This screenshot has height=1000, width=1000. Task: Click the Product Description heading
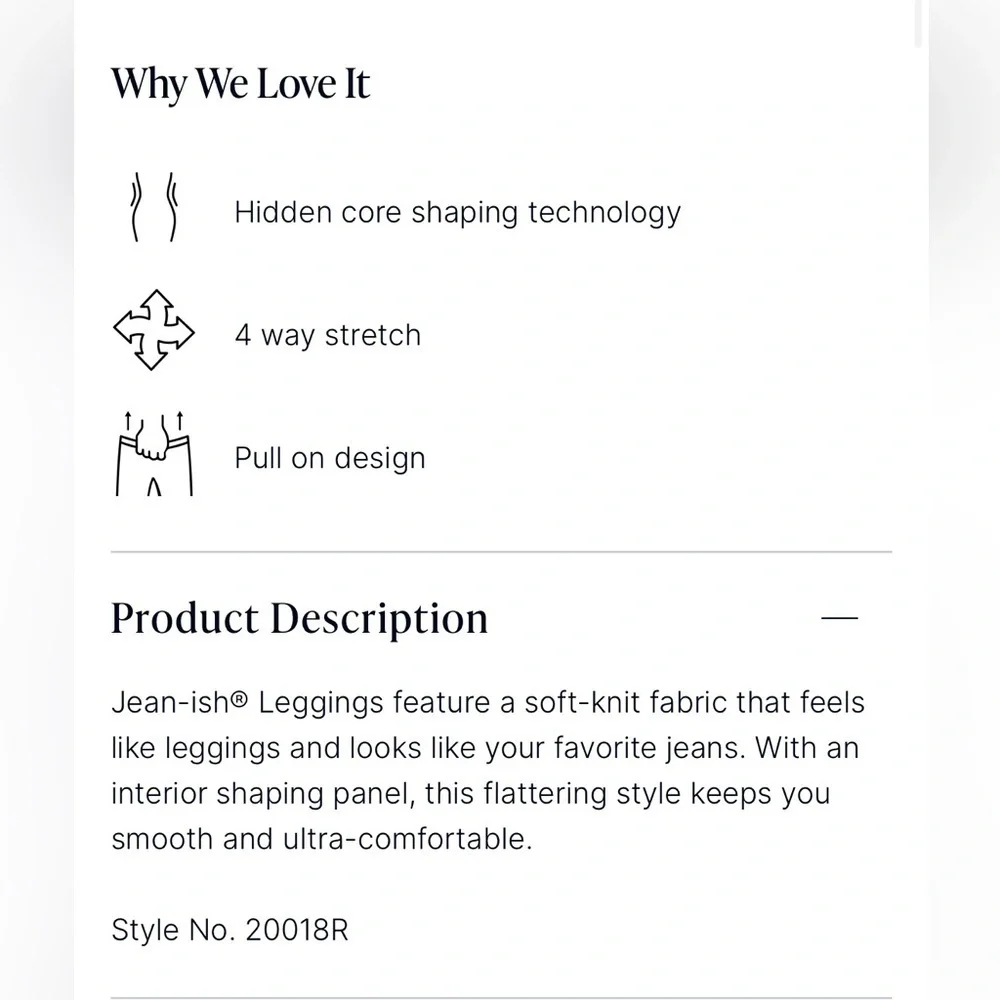tap(299, 618)
